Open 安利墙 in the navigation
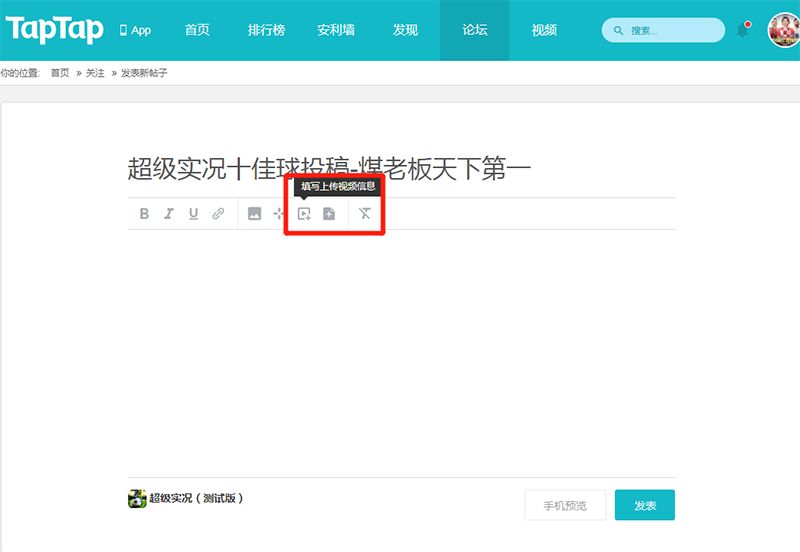800x552 pixels. [336, 30]
